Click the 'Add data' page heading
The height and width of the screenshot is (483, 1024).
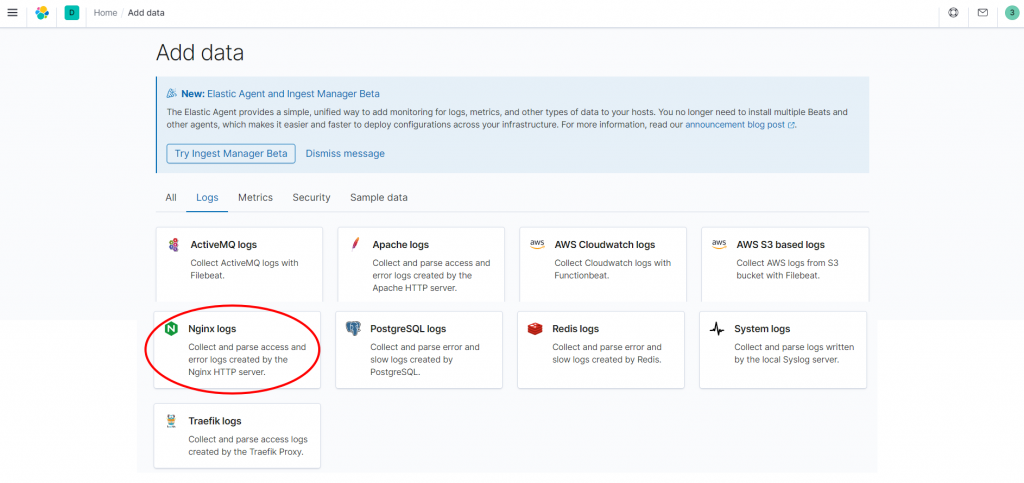click(x=200, y=53)
